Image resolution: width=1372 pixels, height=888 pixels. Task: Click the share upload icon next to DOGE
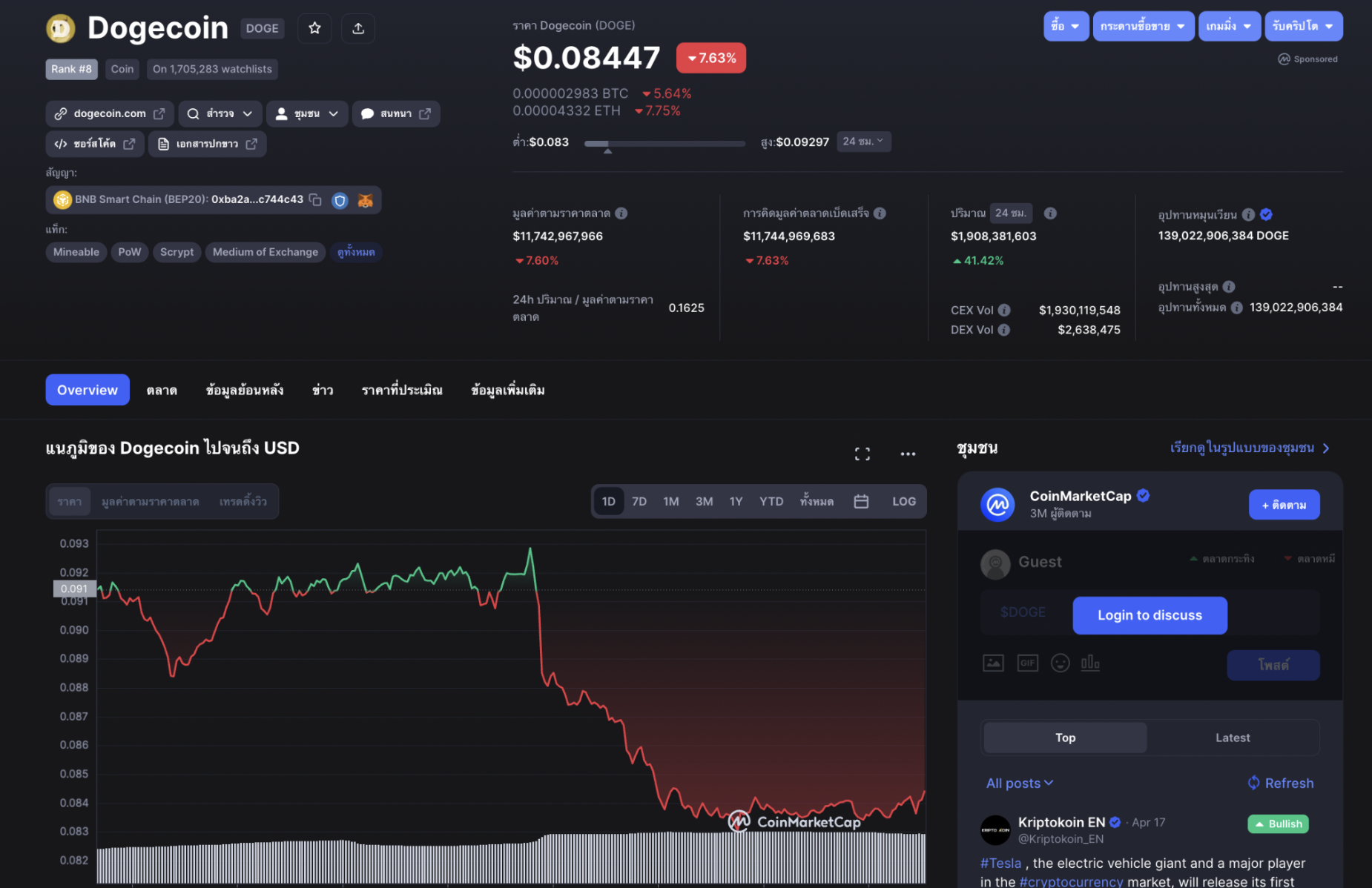point(358,28)
